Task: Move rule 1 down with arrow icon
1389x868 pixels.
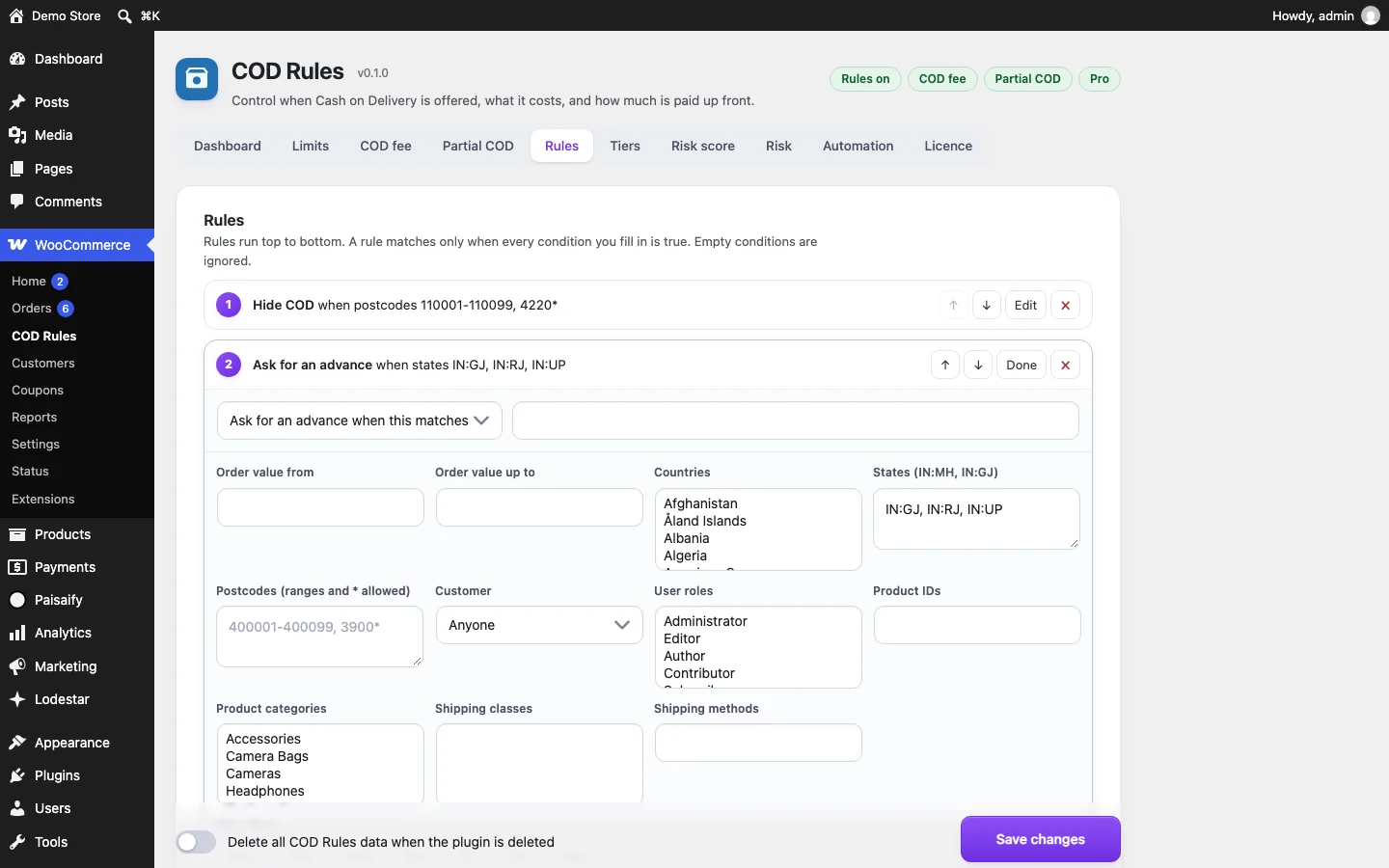Action: pyautogui.click(x=986, y=306)
